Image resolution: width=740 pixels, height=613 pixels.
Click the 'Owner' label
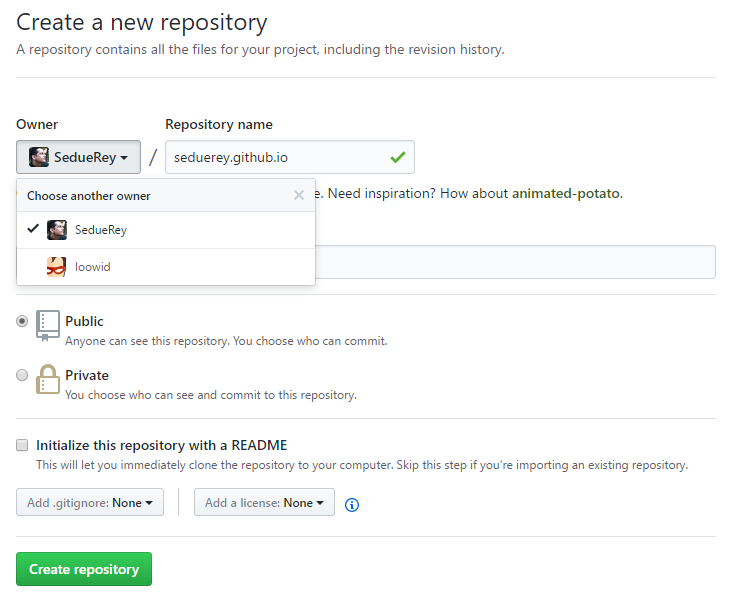(x=37, y=124)
